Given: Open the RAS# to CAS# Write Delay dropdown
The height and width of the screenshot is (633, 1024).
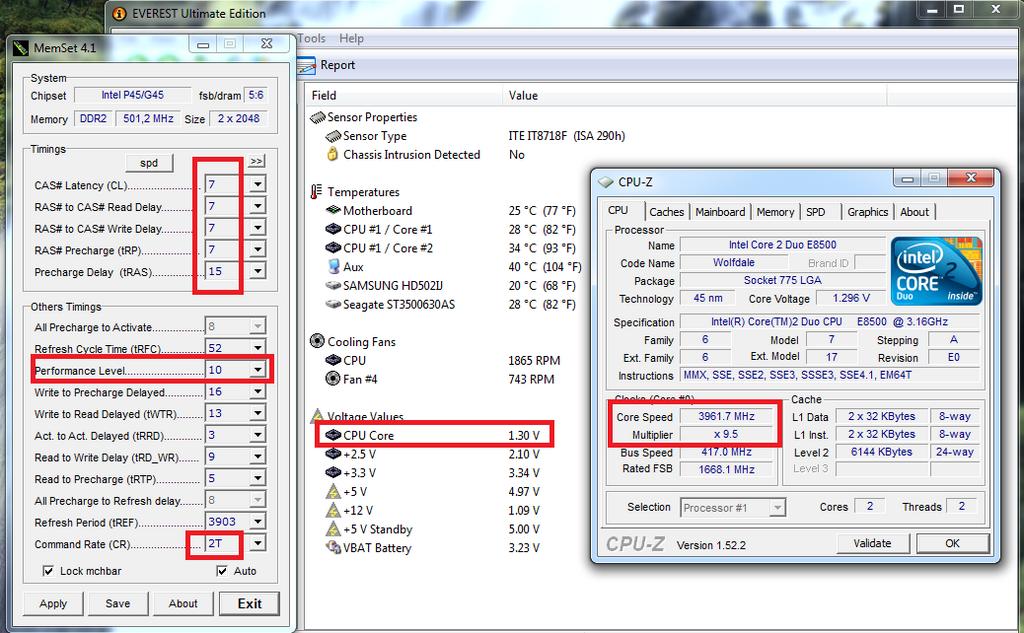Looking at the screenshot, I should (258, 228).
